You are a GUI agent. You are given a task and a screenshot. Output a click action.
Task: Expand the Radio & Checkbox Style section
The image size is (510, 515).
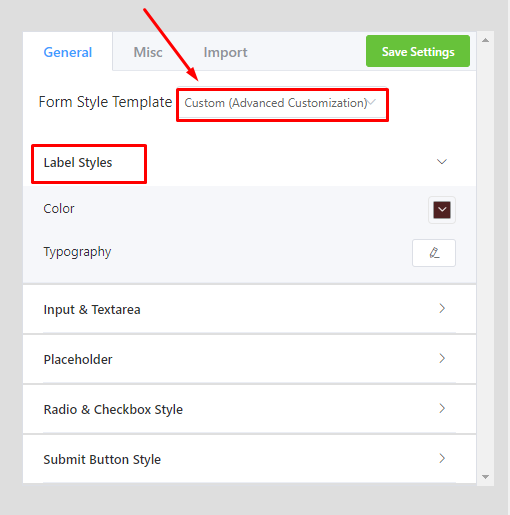click(249, 409)
